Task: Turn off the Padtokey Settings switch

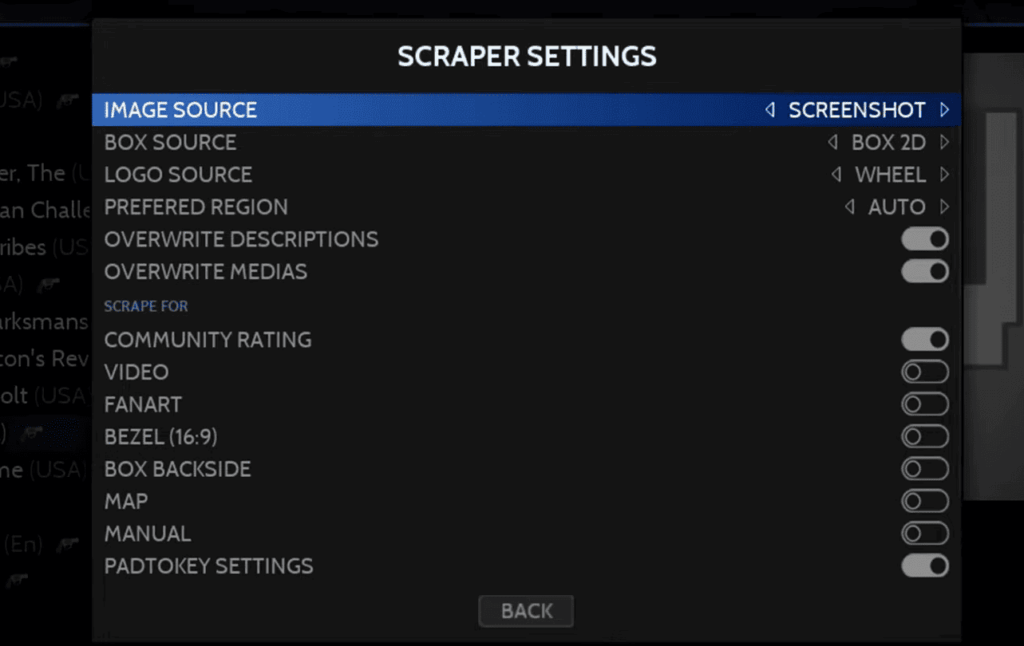Action: click(925, 566)
